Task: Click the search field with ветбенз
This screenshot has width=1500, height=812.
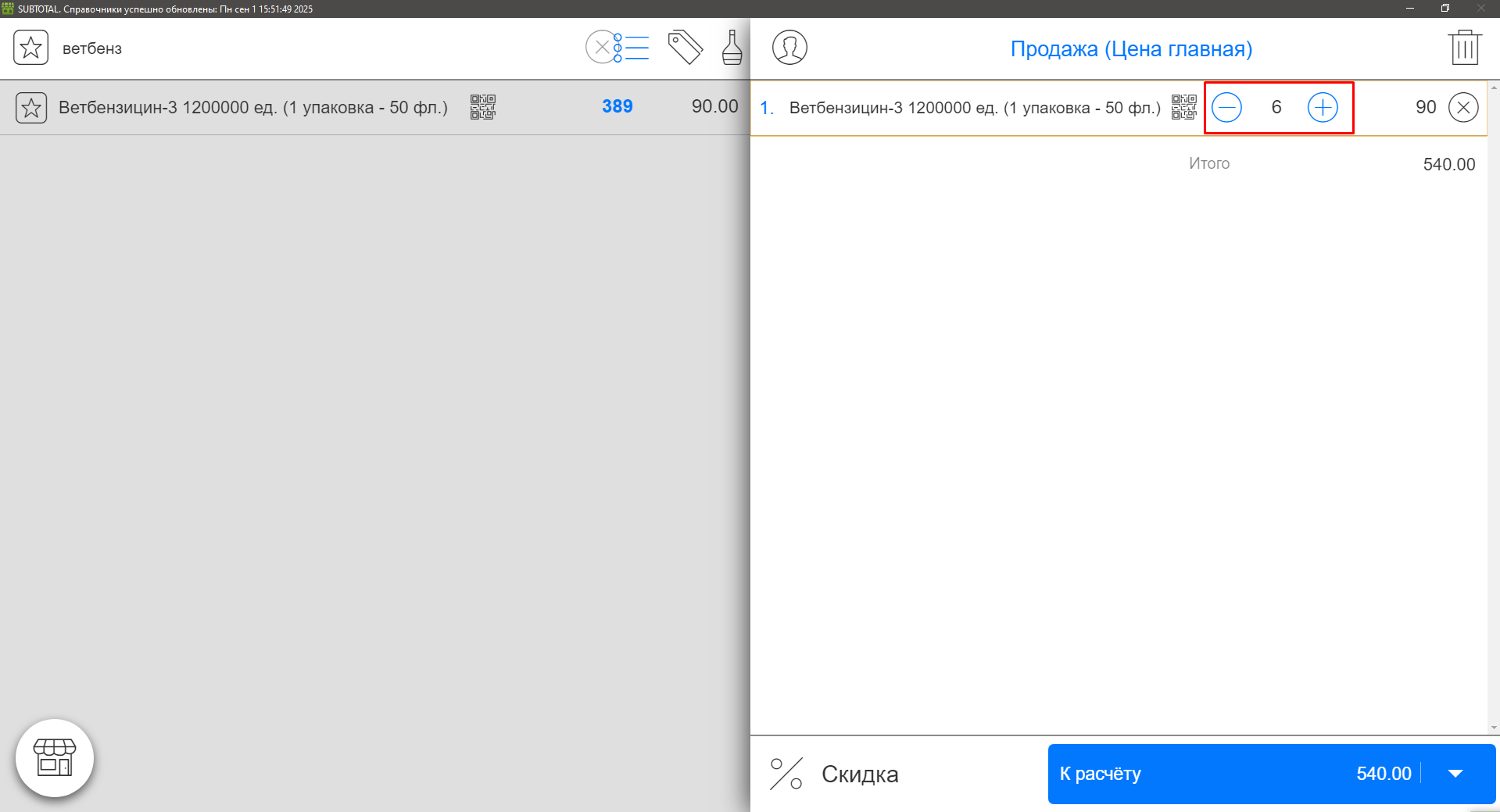Action: pyautogui.click(x=320, y=48)
